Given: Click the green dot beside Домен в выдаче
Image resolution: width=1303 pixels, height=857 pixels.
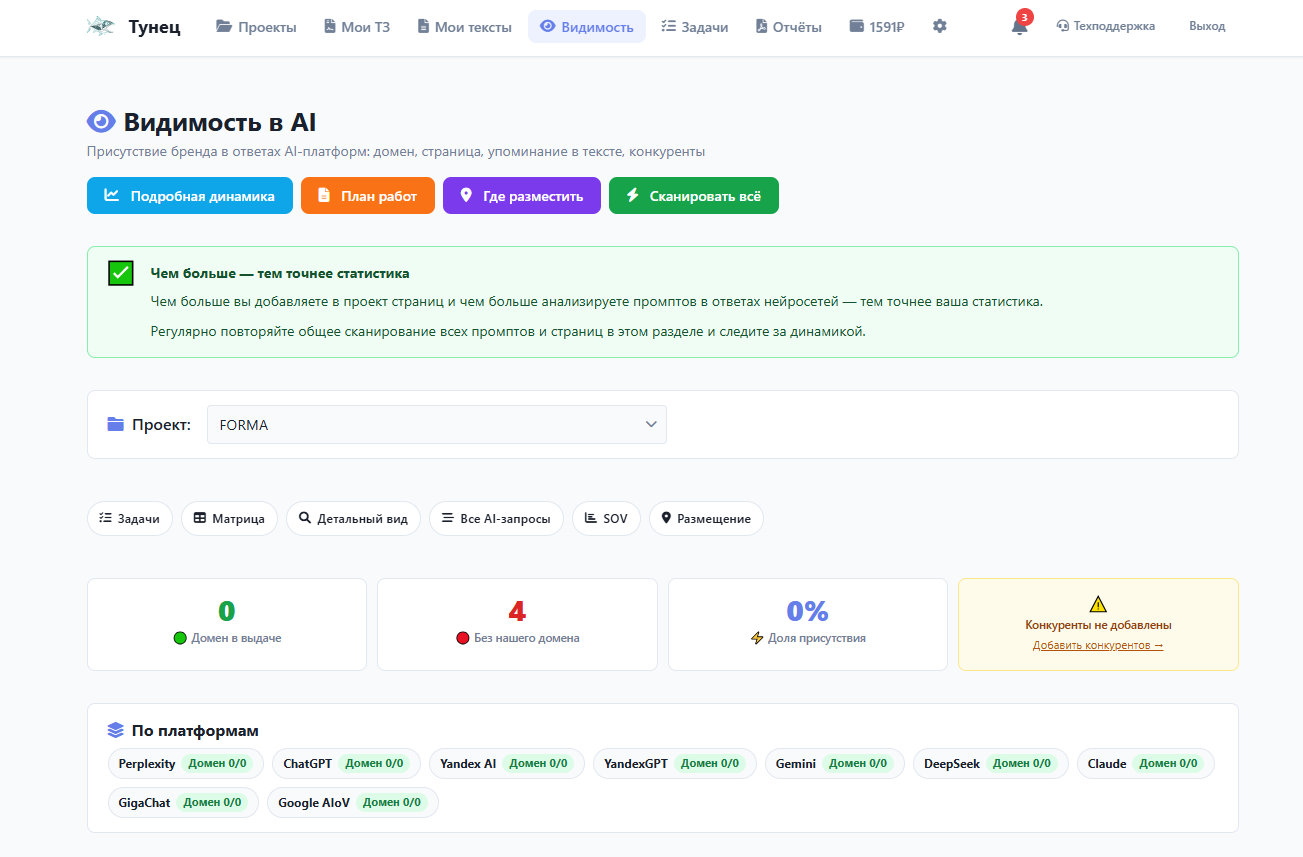Looking at the screenshot, I should 180,638.
